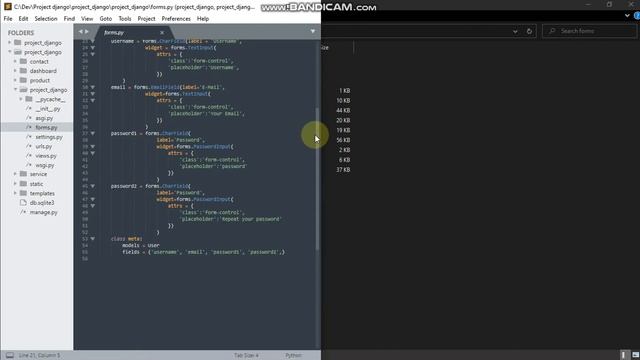Open Explorer address bar history dropdown

pos(515,31)
